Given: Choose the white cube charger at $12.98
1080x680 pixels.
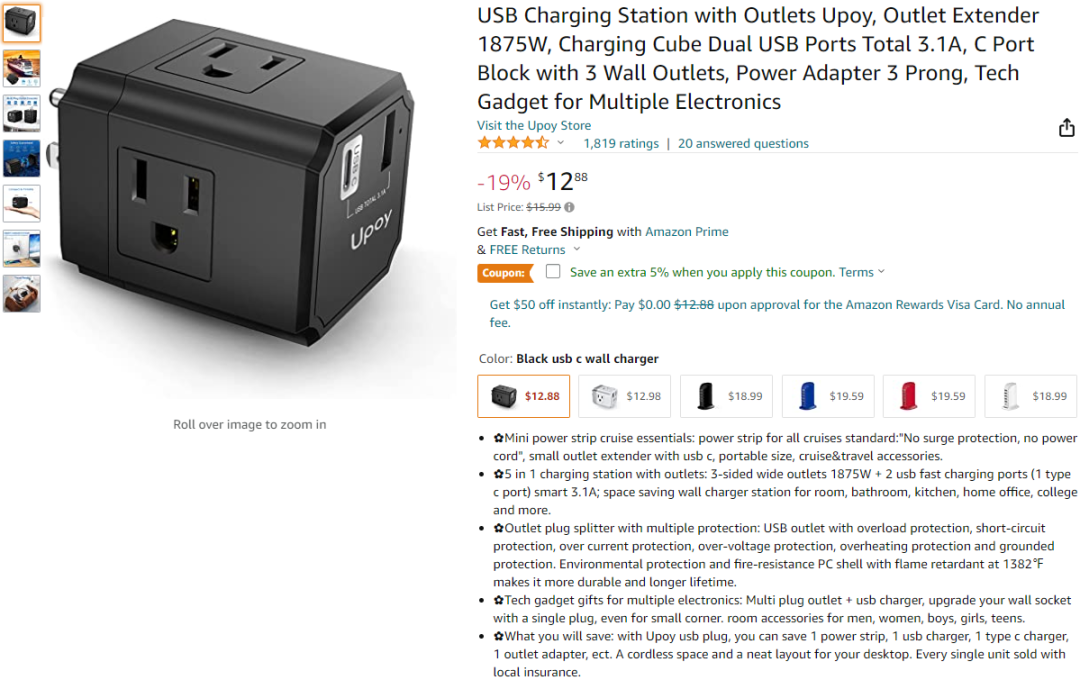Looking at the screenshot, I should 625,396.
